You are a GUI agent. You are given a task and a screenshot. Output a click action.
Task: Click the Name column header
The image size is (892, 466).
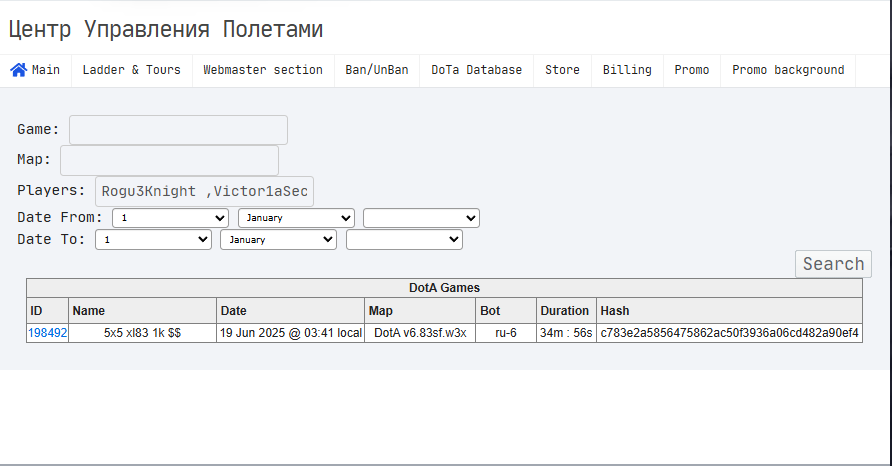click(x=142, y=311)
